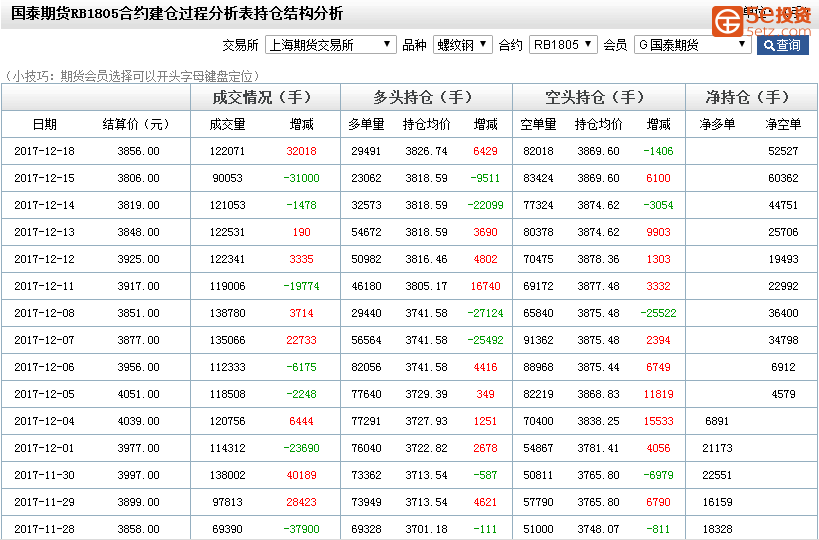This screenshot has height=540, width=819.
Task: Click the 空单量 column header
Action: 539,124
